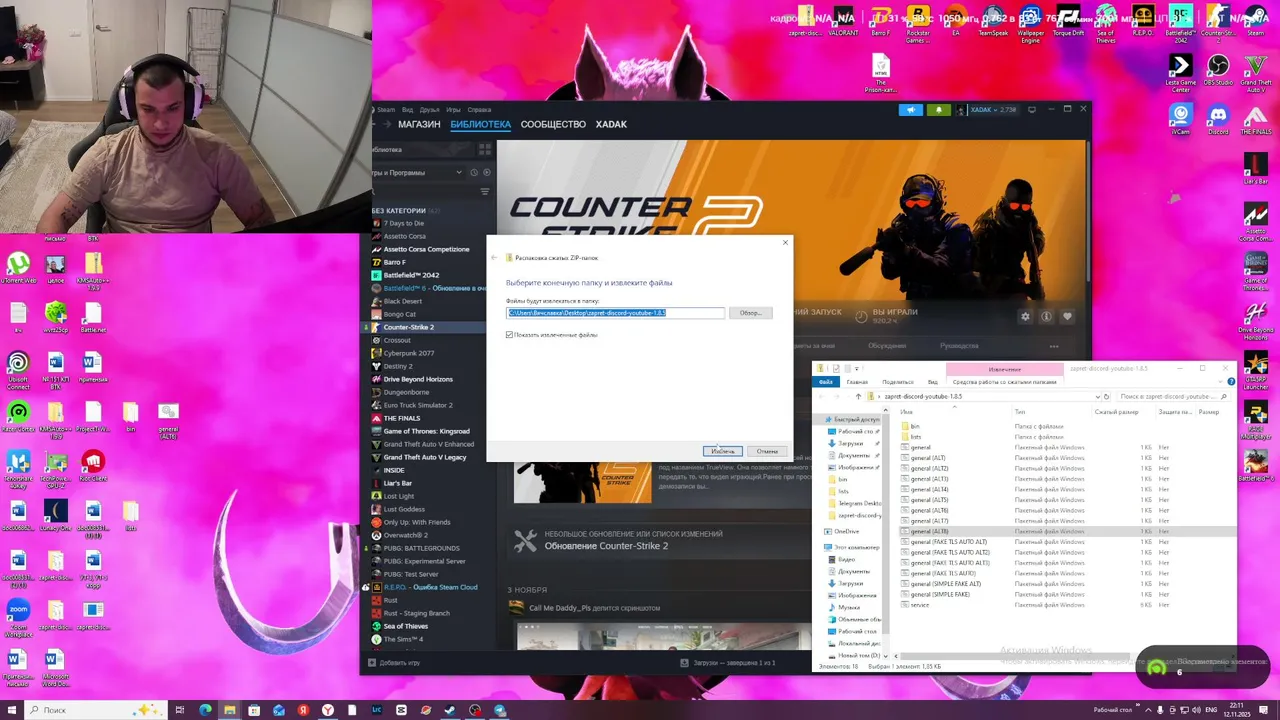Click Counter-Strike 2 favorite heart icon
The image size is (1280, 720).
(x=1067, y=316)
